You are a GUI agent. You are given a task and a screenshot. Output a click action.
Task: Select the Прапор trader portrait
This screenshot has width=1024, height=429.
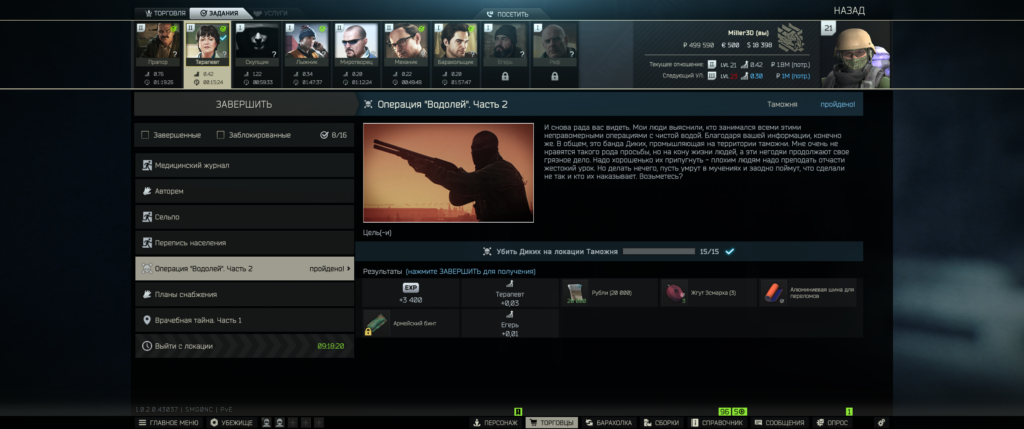pyautogui.click(x=158, y=47)
